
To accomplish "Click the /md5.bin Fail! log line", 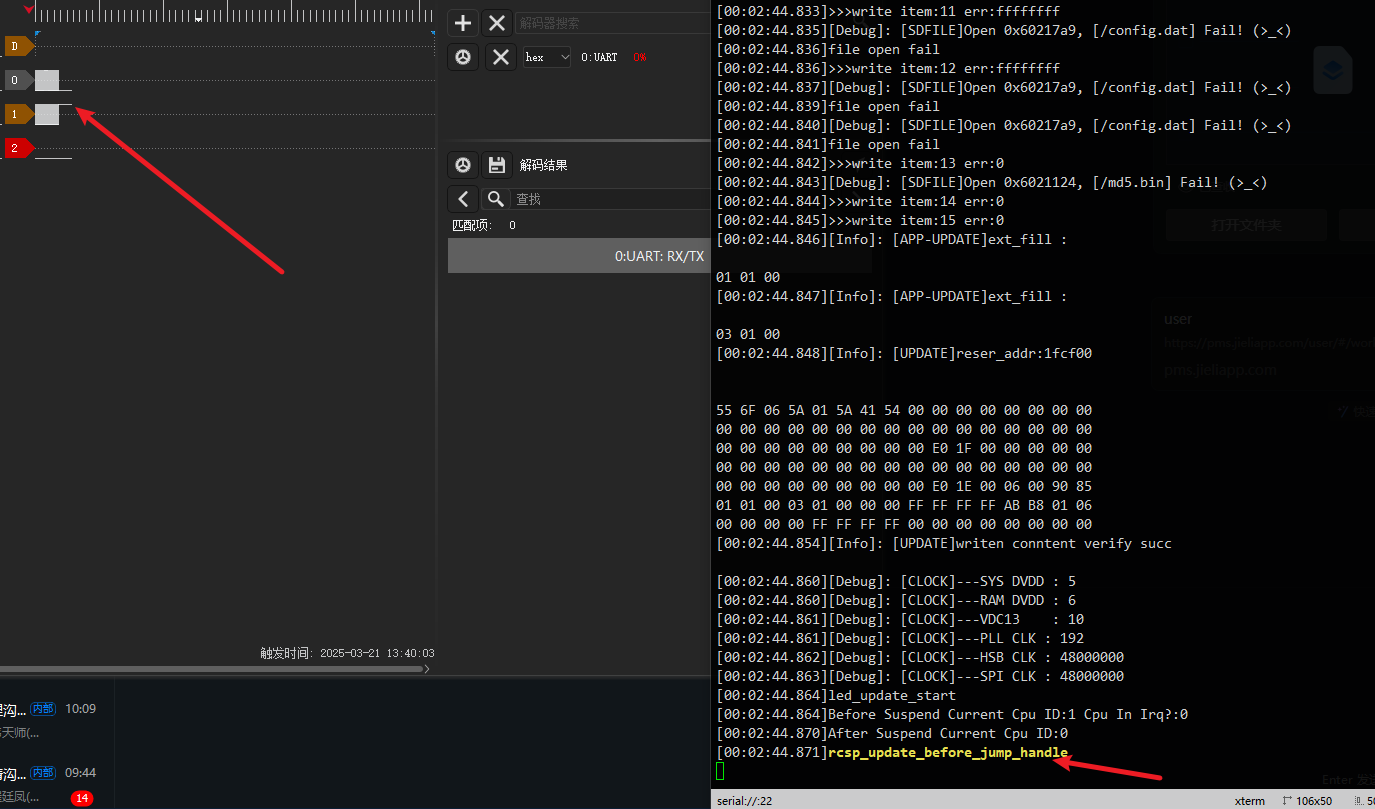I will coord(992,183).
